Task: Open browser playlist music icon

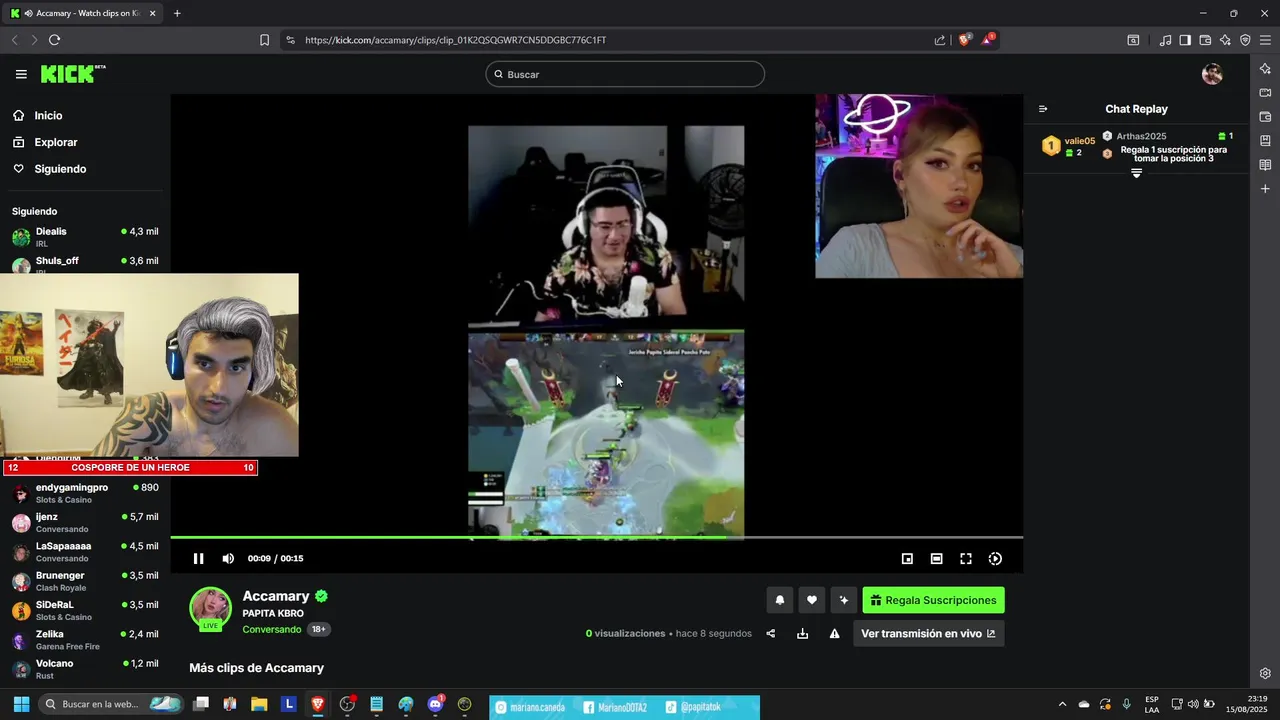Action: [x=1165, y=40]
